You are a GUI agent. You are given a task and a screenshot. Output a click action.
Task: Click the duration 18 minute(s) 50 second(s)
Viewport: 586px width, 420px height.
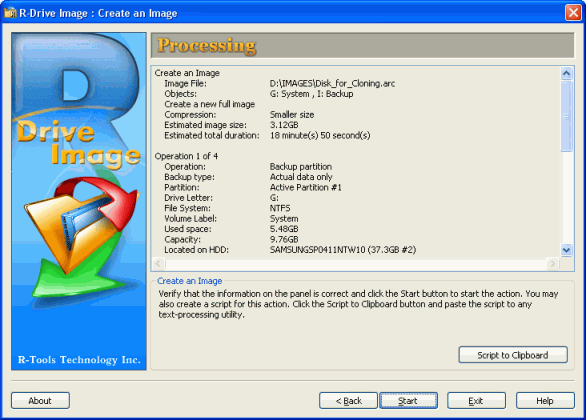click(320, 135)
